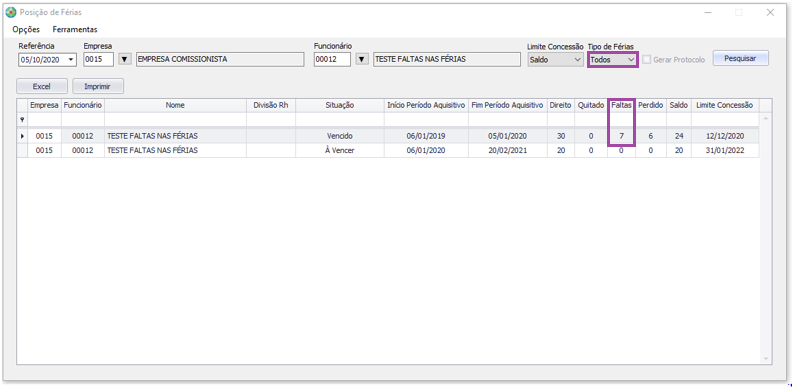Screen dimensions: 792x388
Task: Sort by the Funcionário column header
Action: (83, 106)
